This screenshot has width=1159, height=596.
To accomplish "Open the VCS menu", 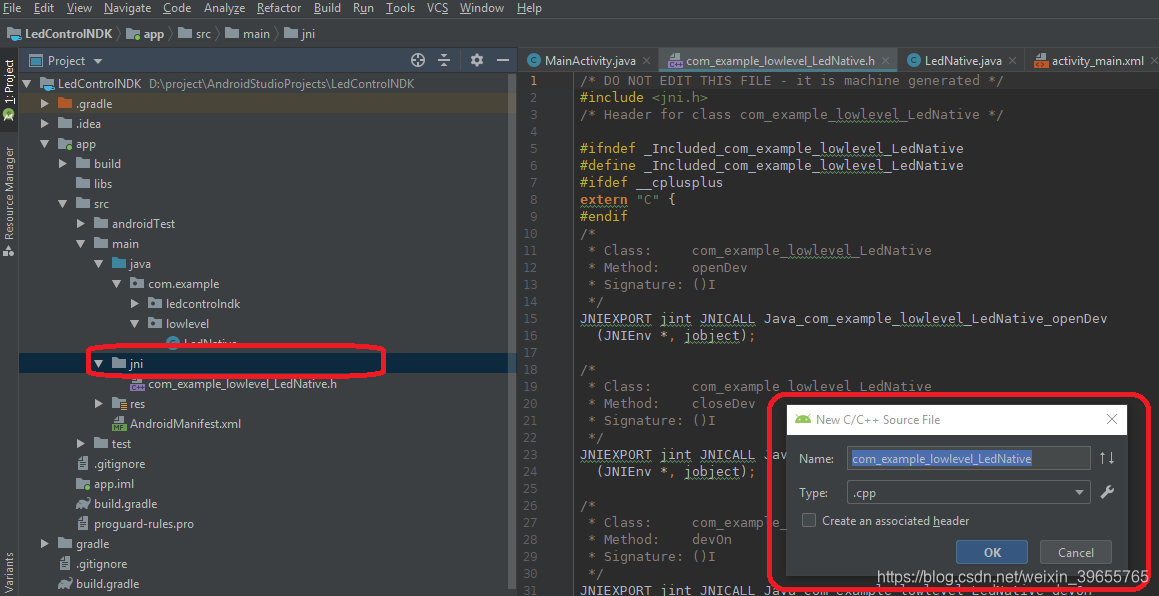I will [437, 8].
